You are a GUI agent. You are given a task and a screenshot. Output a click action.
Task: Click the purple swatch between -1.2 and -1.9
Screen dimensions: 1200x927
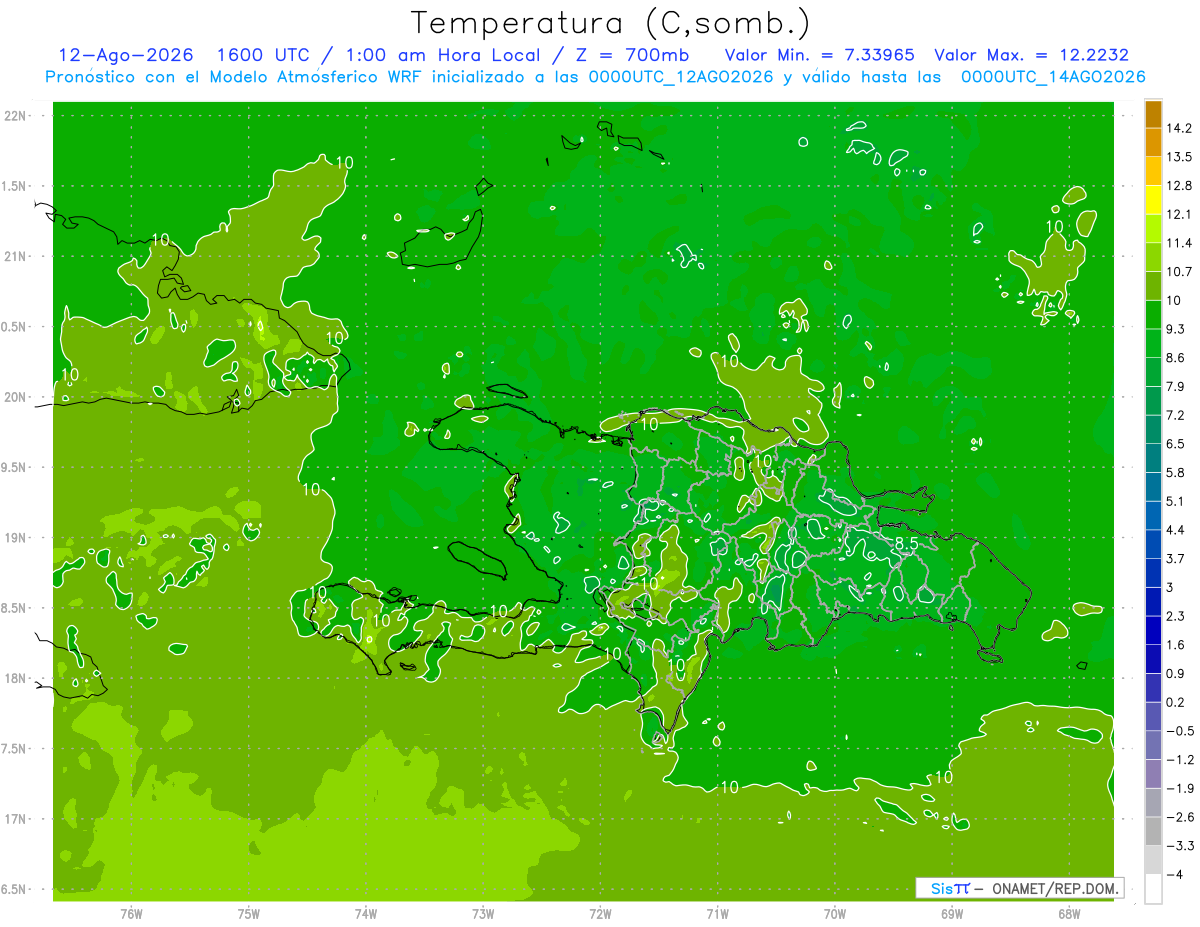click(x=1153, y=774)
